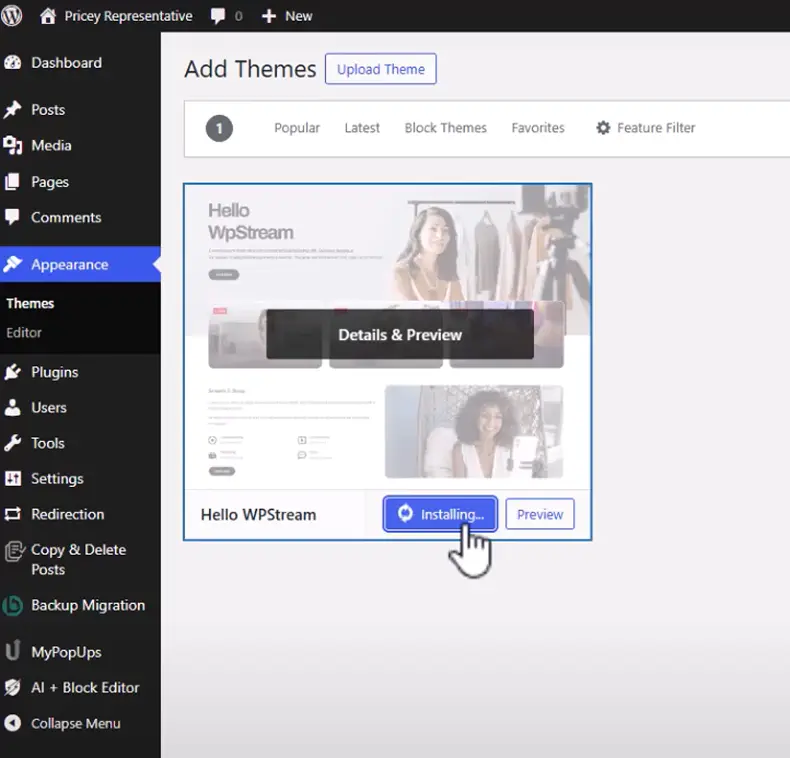Image resolution: width=790 pixels, height=758 pixels.
Task: Click the Plugins plug icon
Action: point(13,372)
